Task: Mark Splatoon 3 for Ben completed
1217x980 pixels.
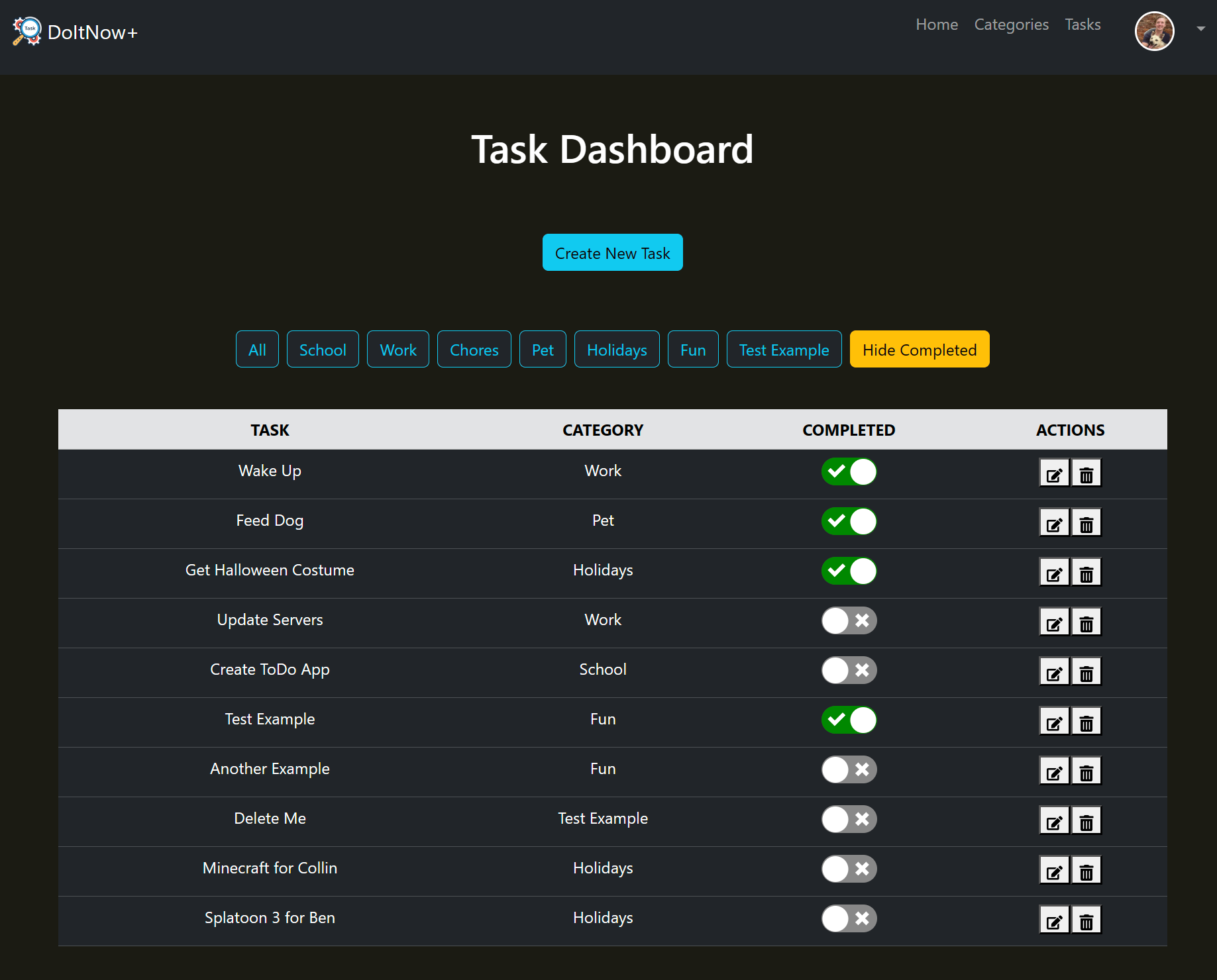Action: (x=849, y=918)
